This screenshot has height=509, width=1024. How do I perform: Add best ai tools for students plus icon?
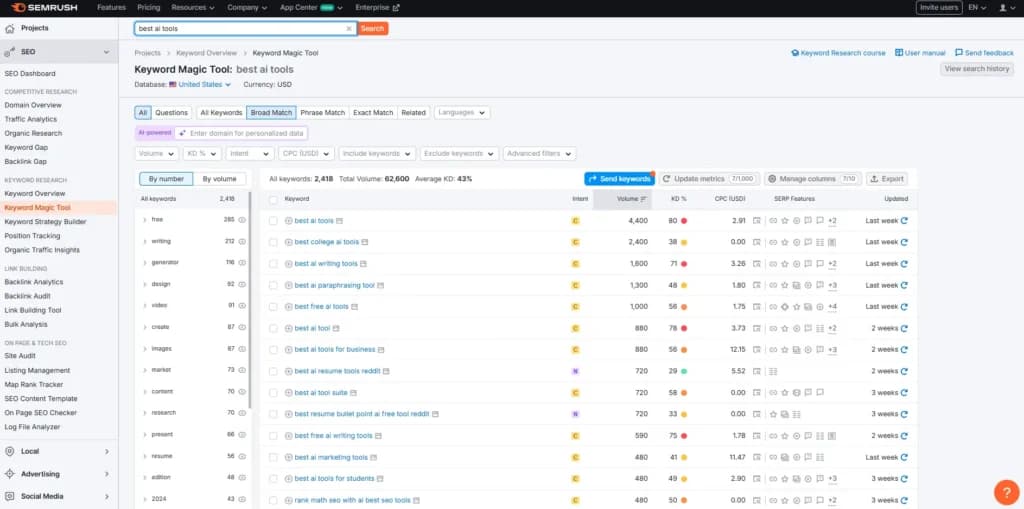289,479
